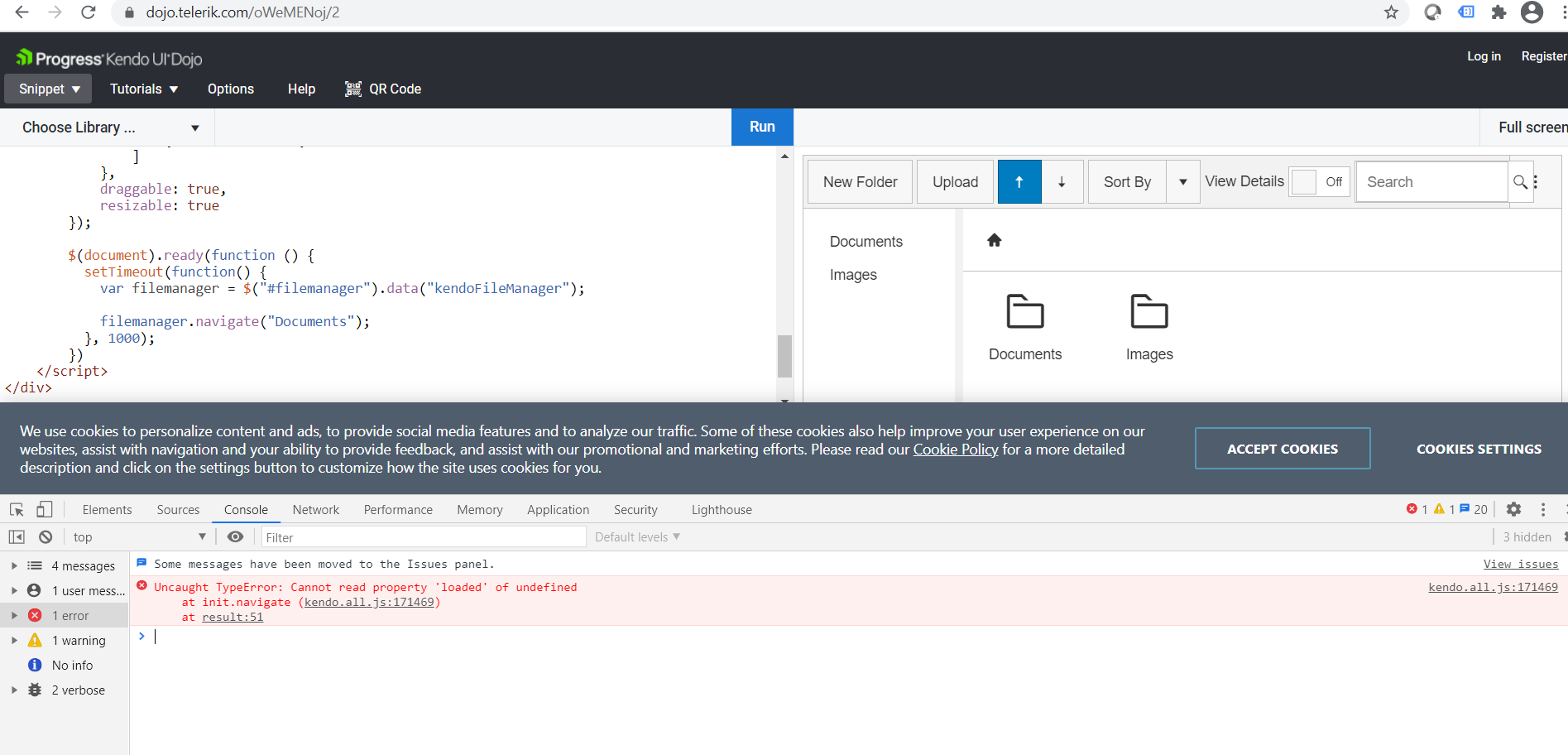Image resolution: width=1568 pixels, height=755 pixels.
Task: Bookmark this page with the star icon
Action: 1391,12
